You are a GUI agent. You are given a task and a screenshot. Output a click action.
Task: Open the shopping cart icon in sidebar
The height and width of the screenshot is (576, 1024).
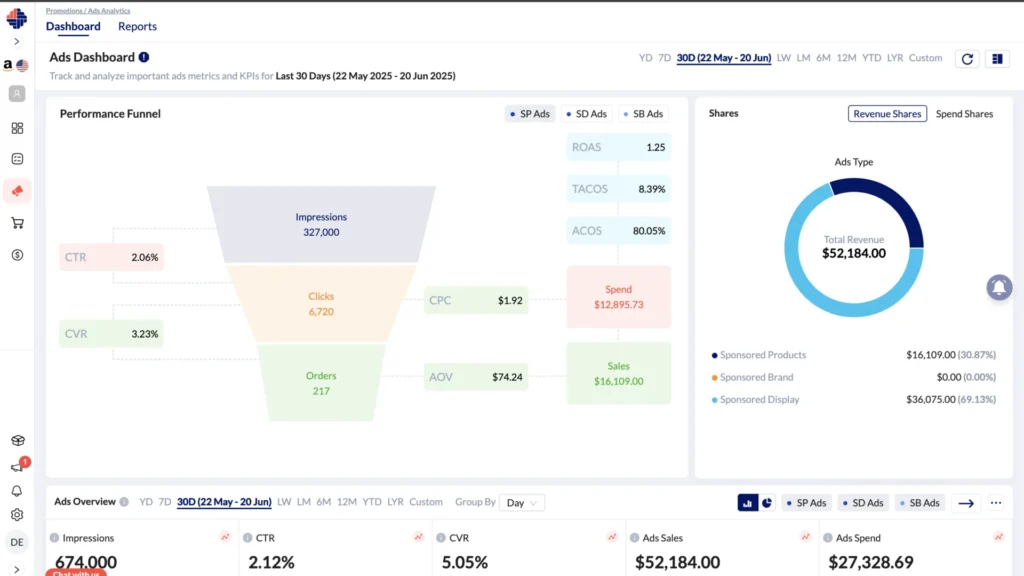point(17,223)
